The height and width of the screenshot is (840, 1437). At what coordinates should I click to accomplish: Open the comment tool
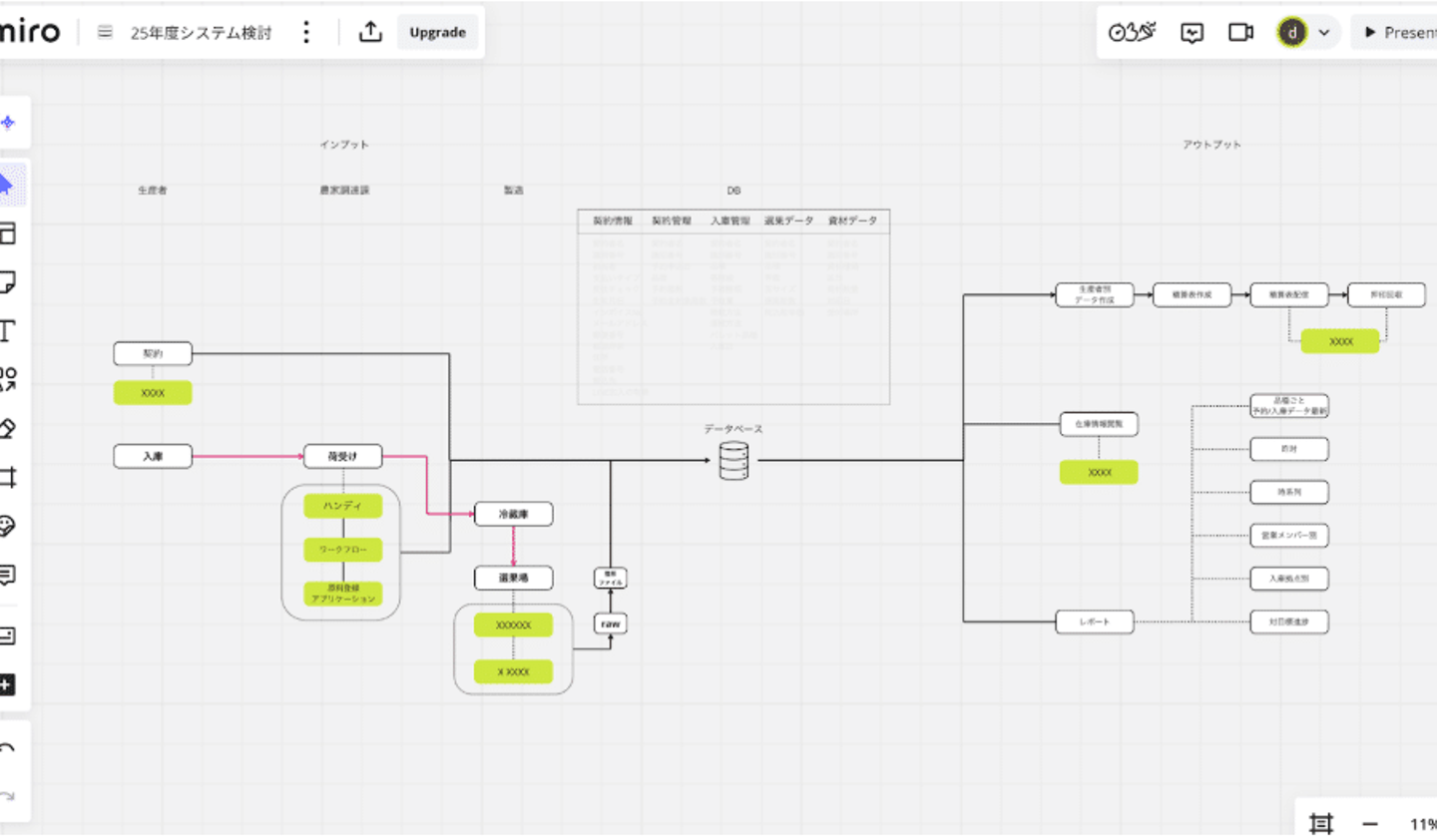pos(7,575)
